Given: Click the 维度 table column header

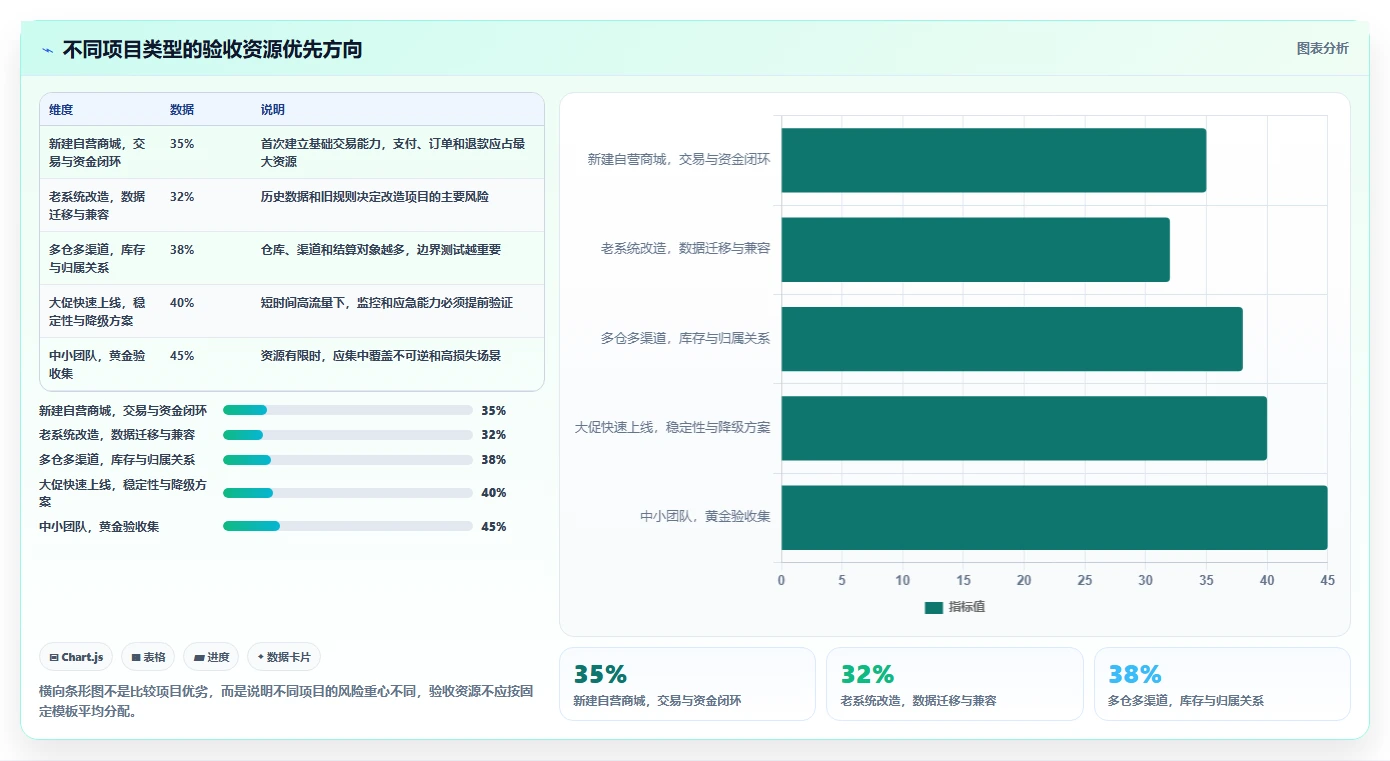Looking at the screenshot, I should (x=61, y=110).
